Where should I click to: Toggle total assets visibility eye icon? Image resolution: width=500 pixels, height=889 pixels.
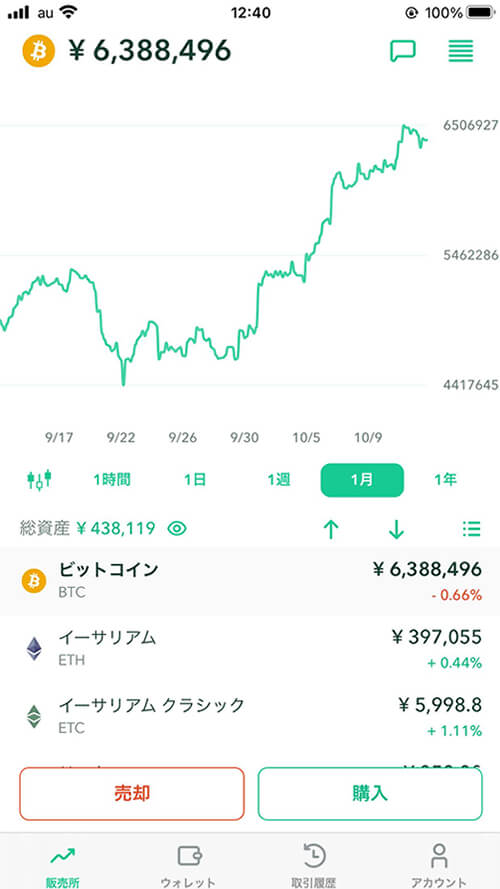[177, 529]
